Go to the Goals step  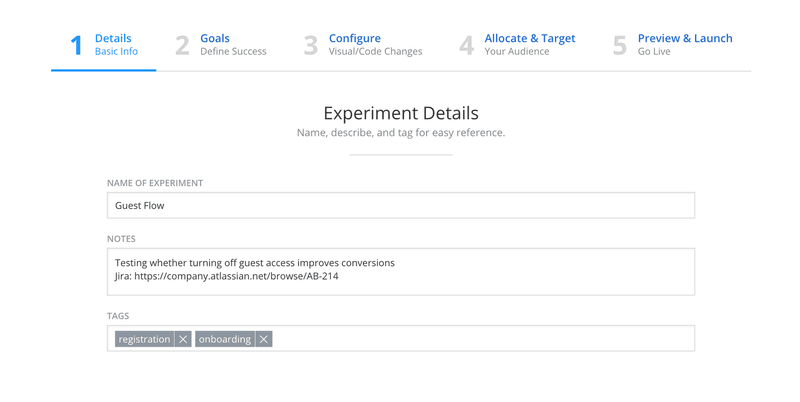(215, 39)
